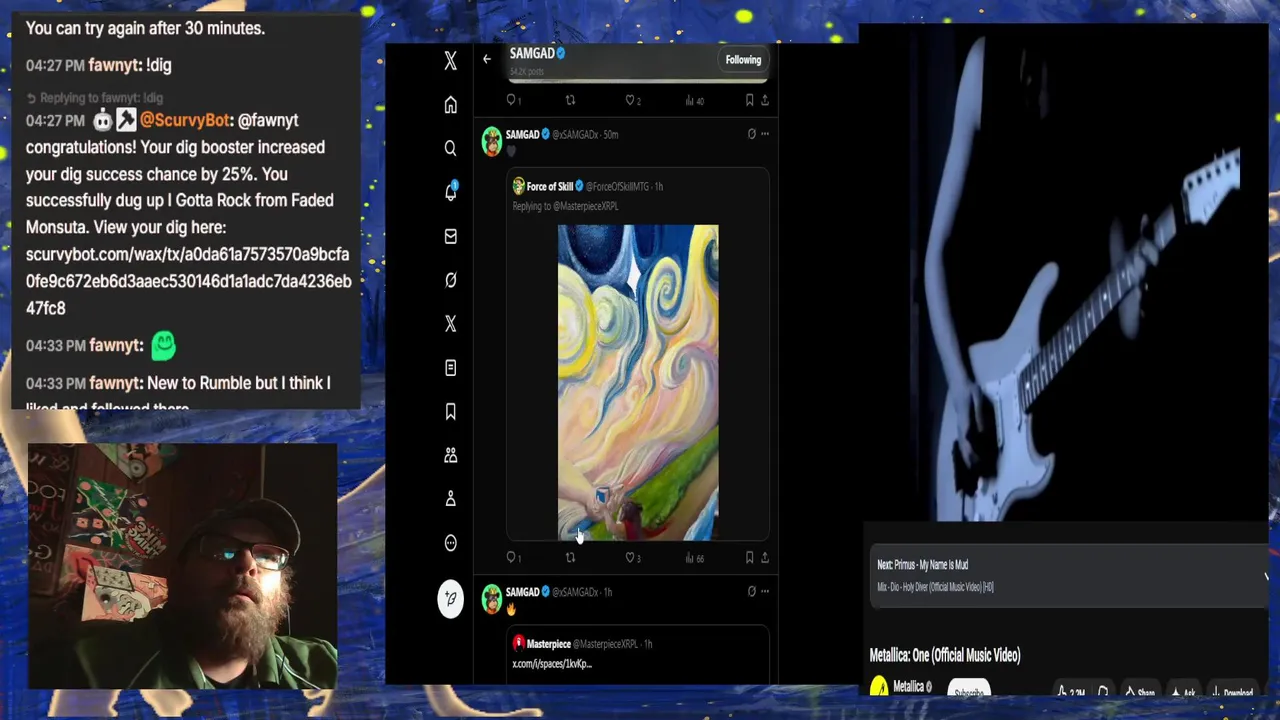Open the Metallica channel avatar

879,687
